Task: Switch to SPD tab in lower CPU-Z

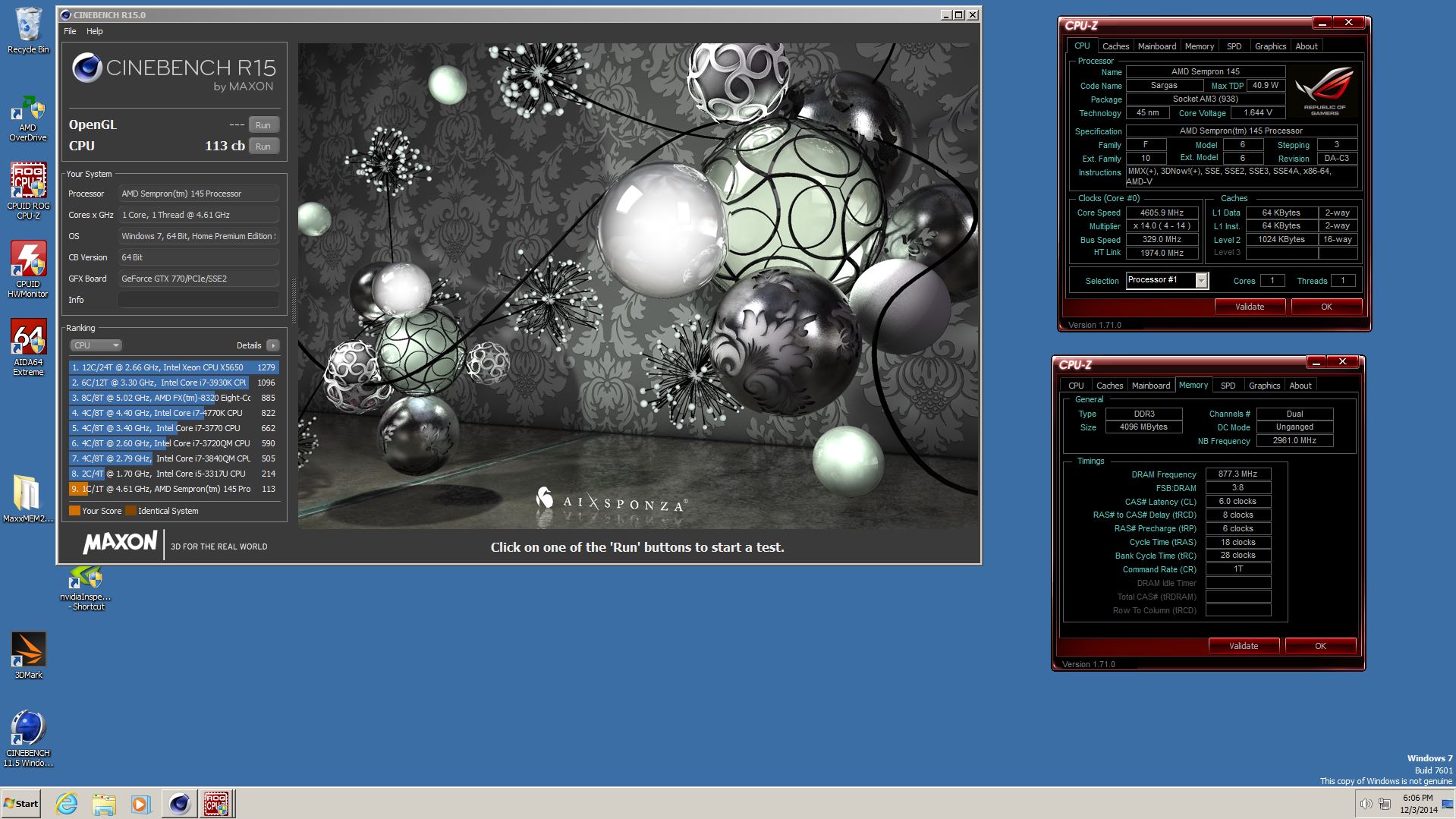Action: [x=1228, y=386]
